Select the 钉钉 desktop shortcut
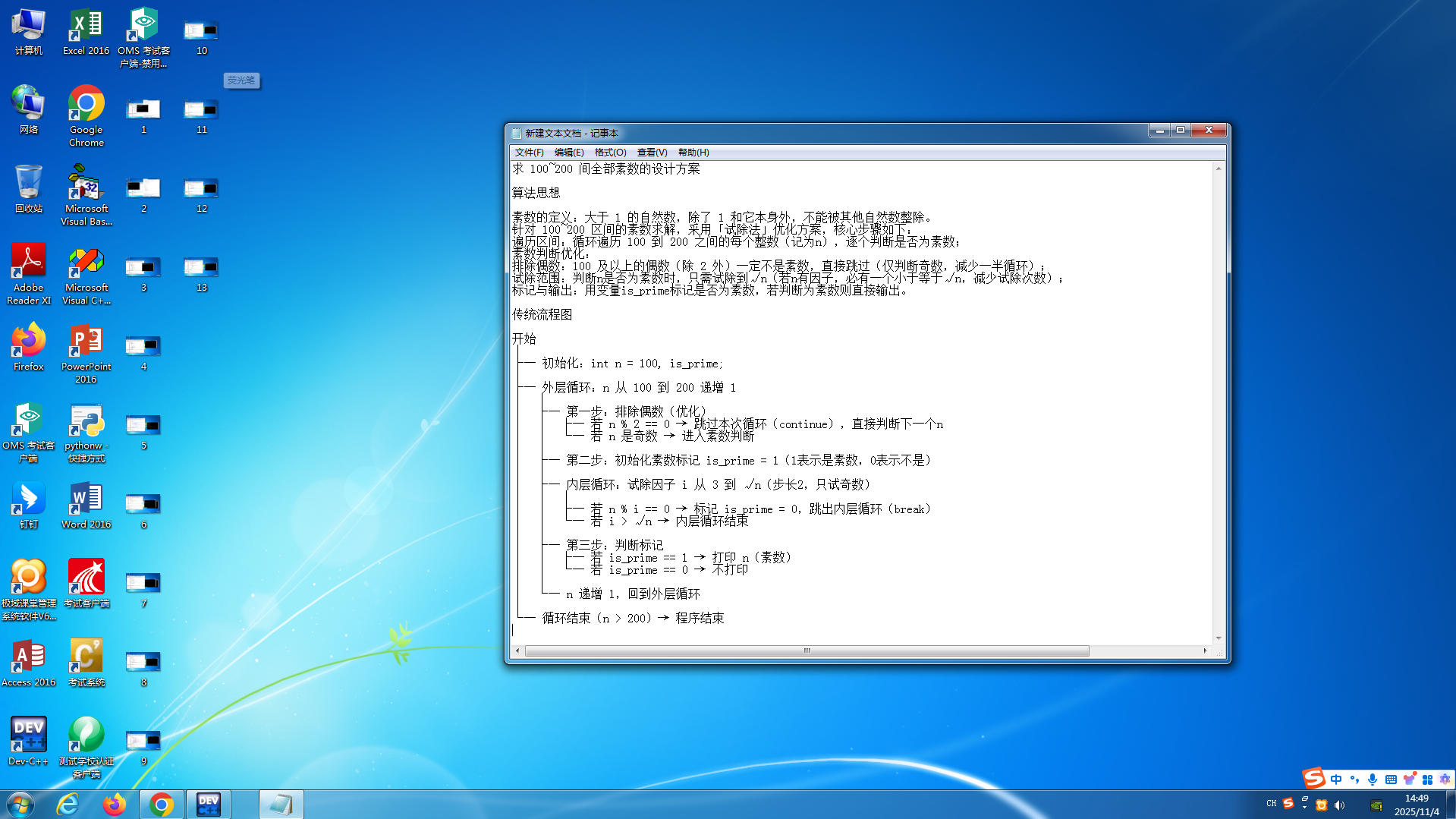Viewport: 1456px width, 819px height. coord(29,506)
